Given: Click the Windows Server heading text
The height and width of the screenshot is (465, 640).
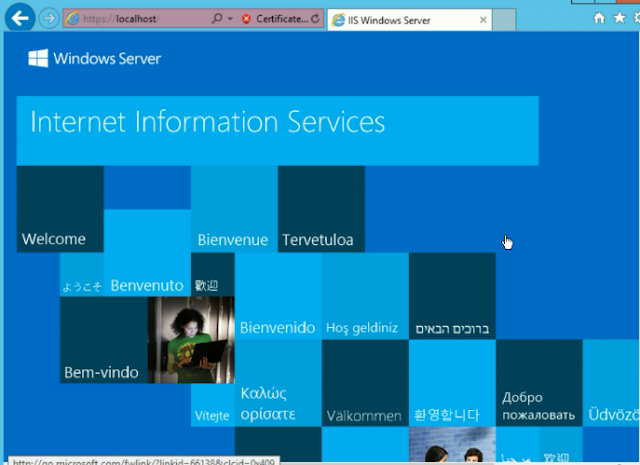Looking at the screenshot, I should tap(107, 59).
